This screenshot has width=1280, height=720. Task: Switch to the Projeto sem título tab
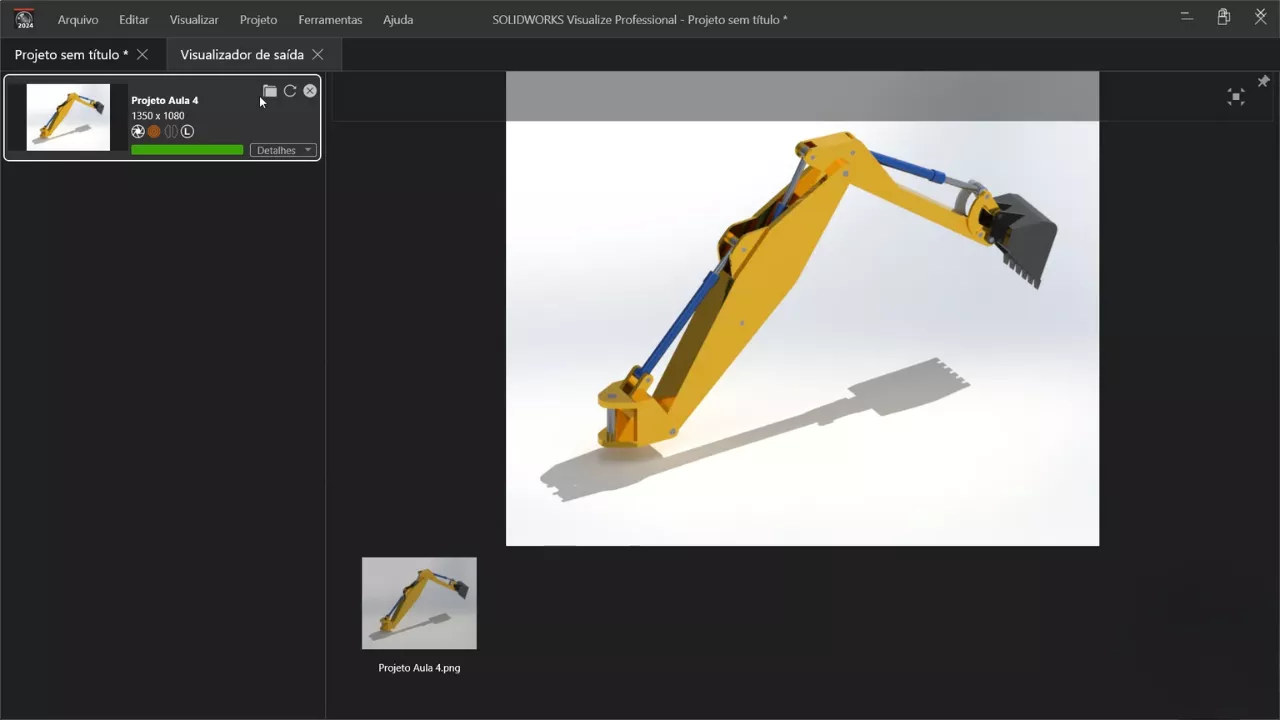[x=71, y=55]
